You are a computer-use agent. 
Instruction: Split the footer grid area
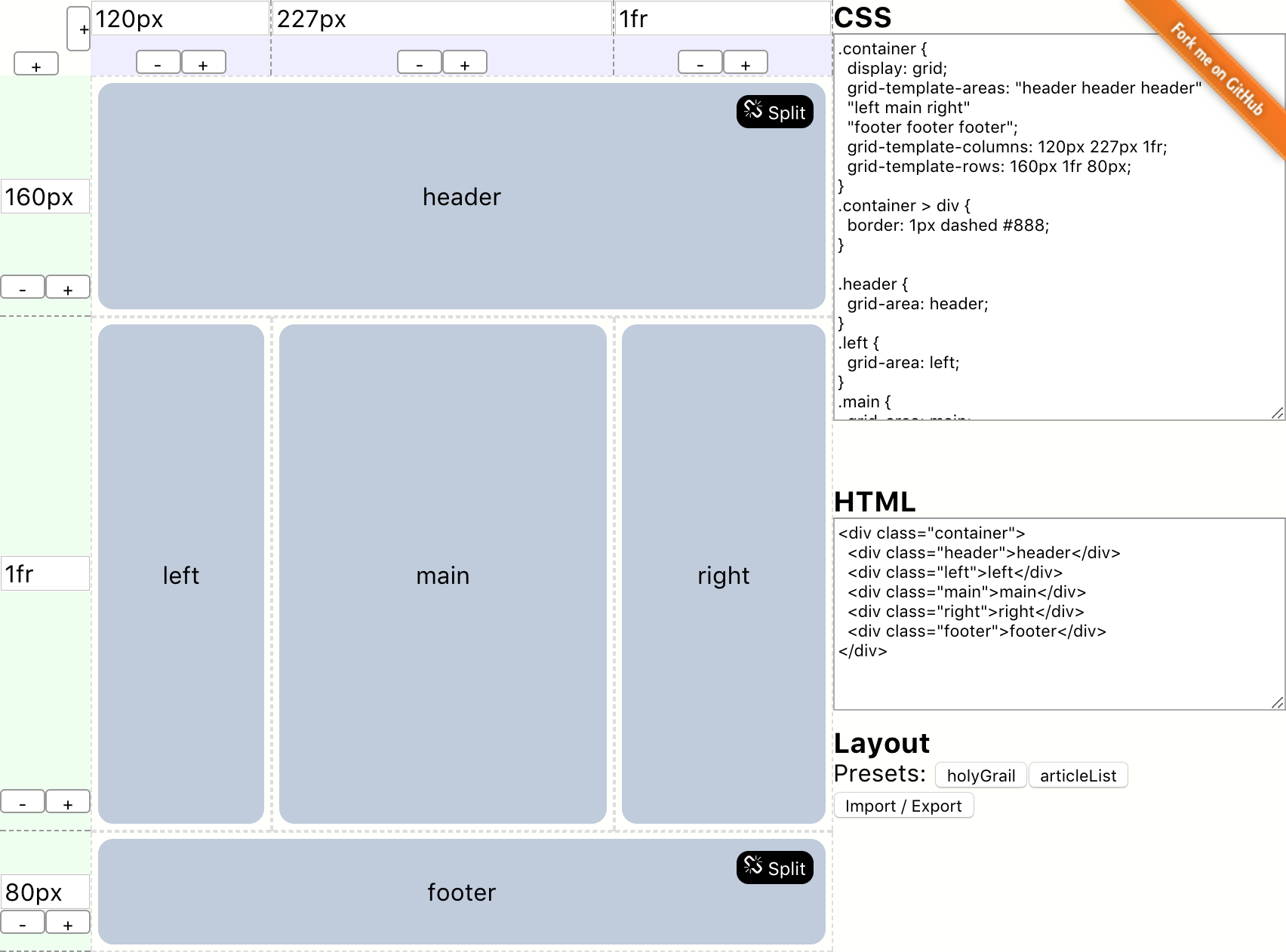tap(774, 868)
